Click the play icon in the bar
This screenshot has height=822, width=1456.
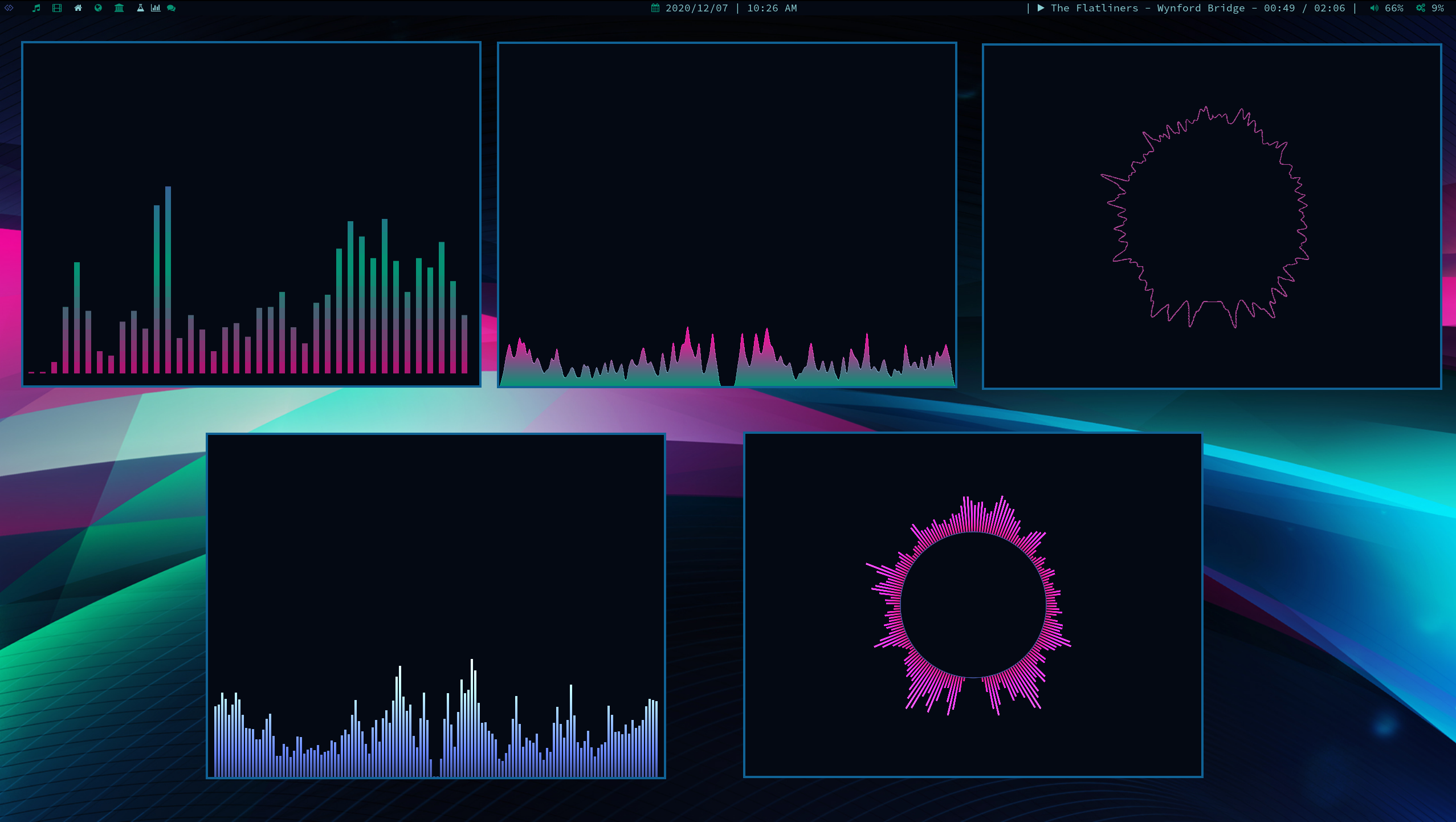click(1041, 8)
